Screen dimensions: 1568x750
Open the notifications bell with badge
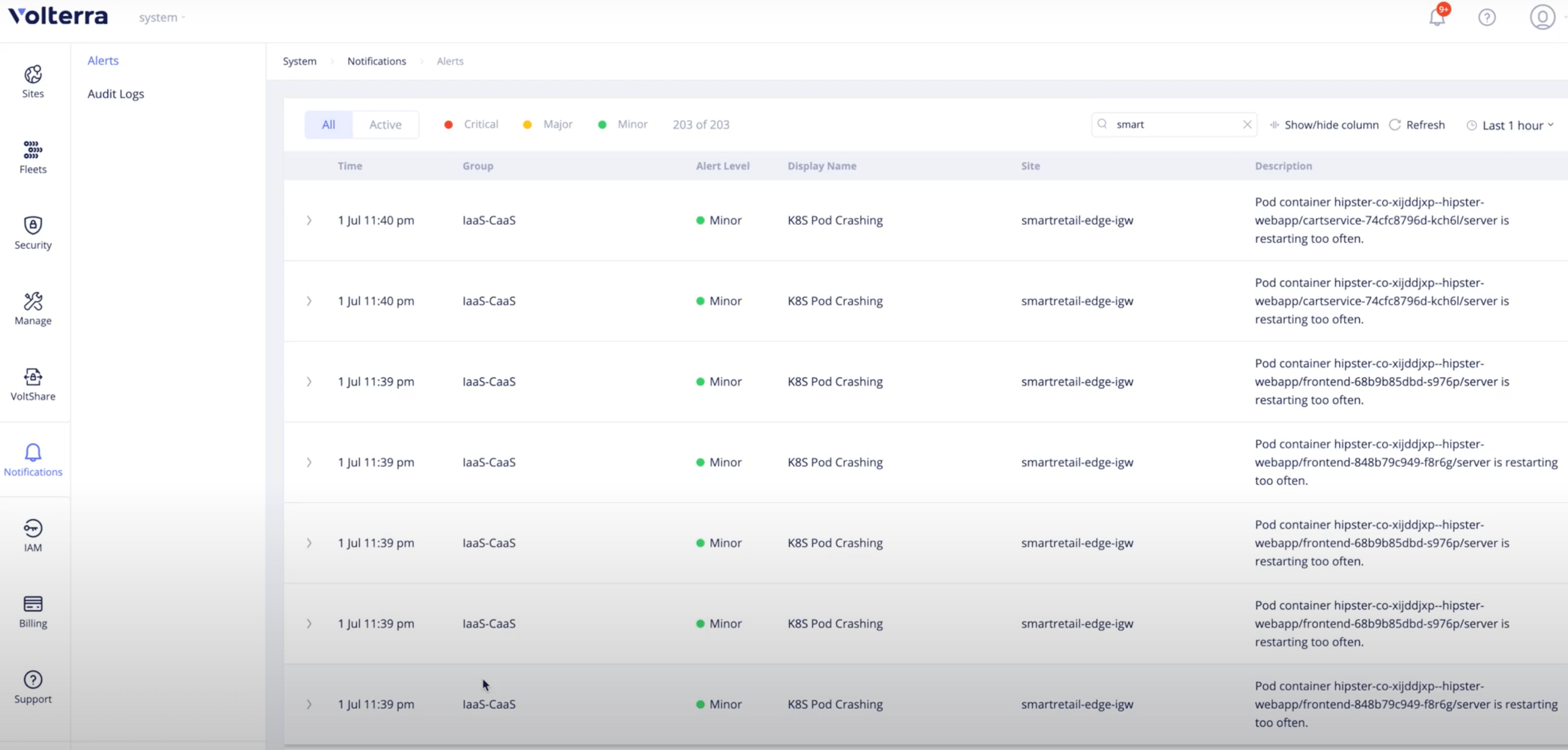1436,17
